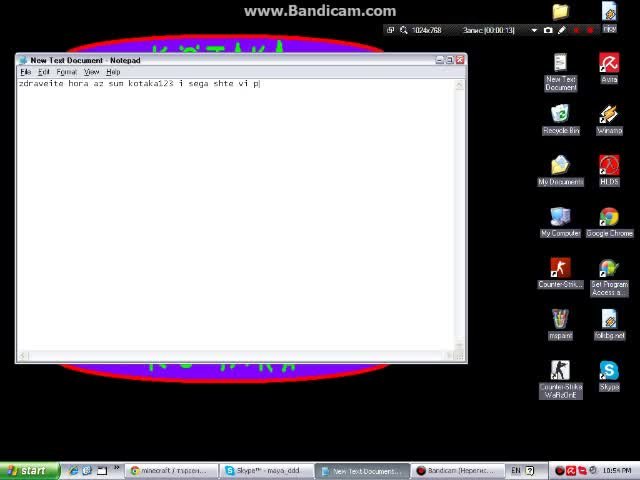Open the File menu in Notepad

pos(26,72)
